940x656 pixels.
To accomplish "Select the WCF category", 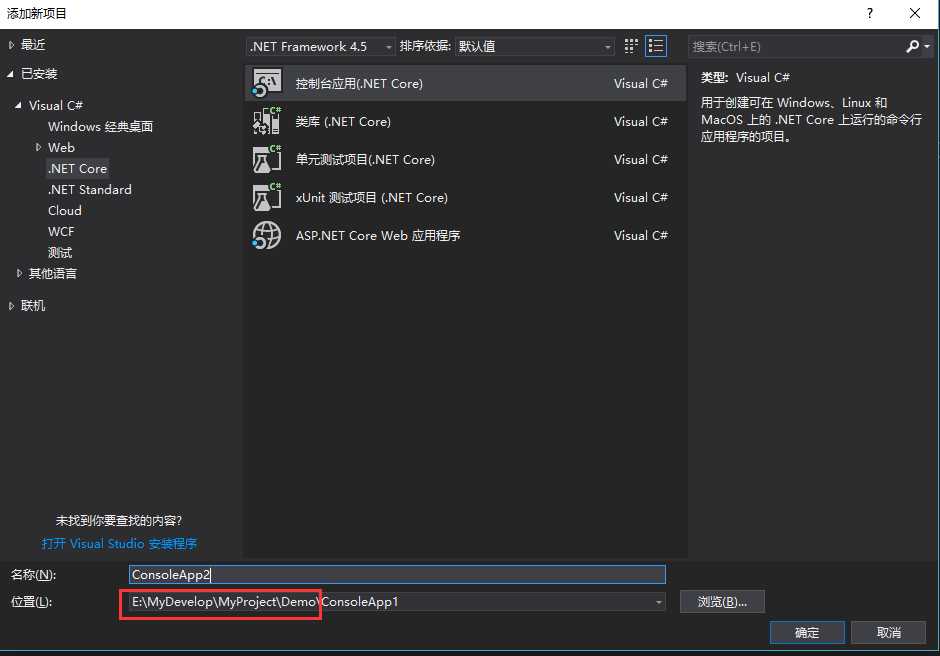I will pos(61,231).
